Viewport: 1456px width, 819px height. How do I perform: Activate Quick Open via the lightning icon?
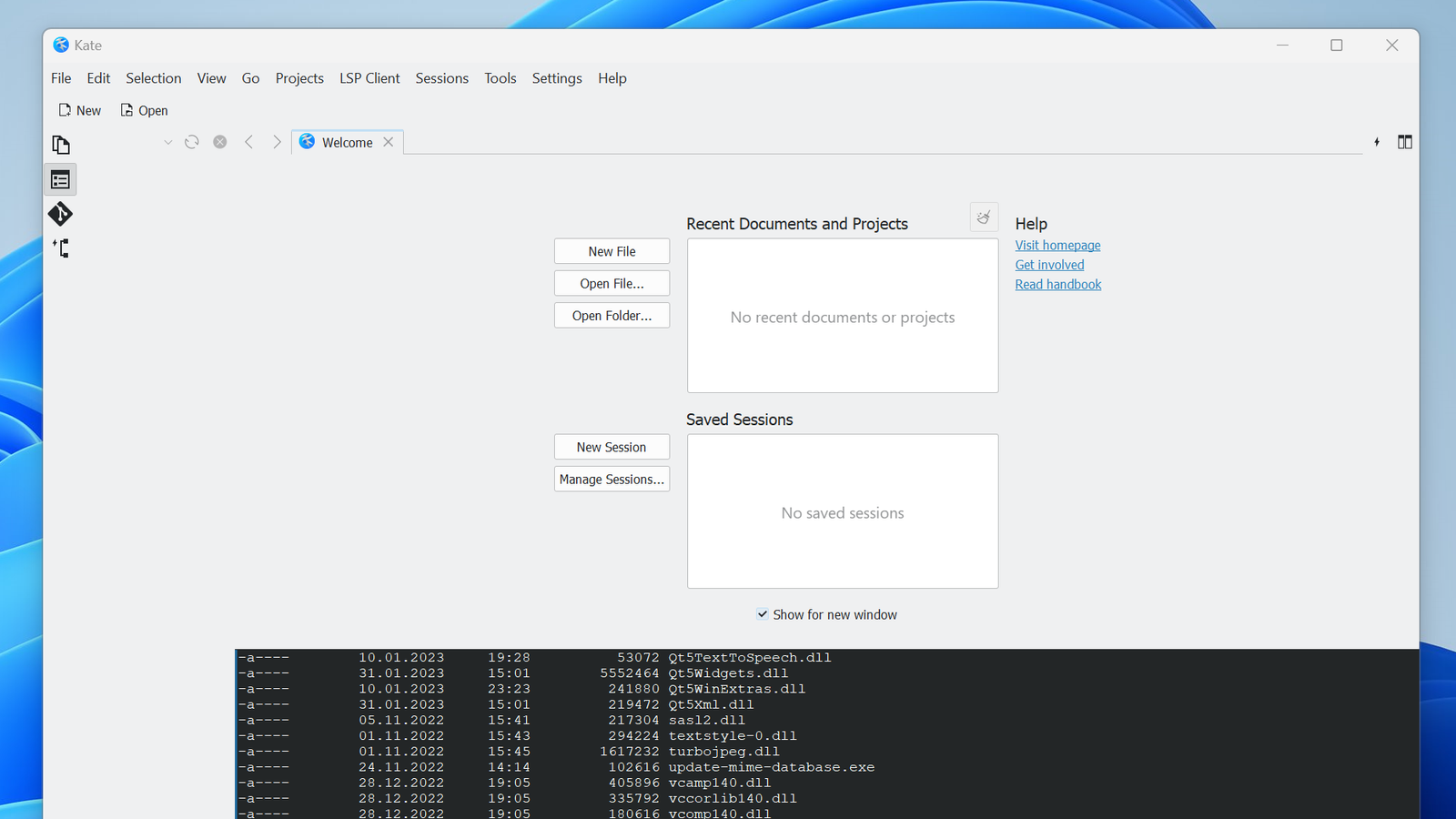coord(1377,142)
